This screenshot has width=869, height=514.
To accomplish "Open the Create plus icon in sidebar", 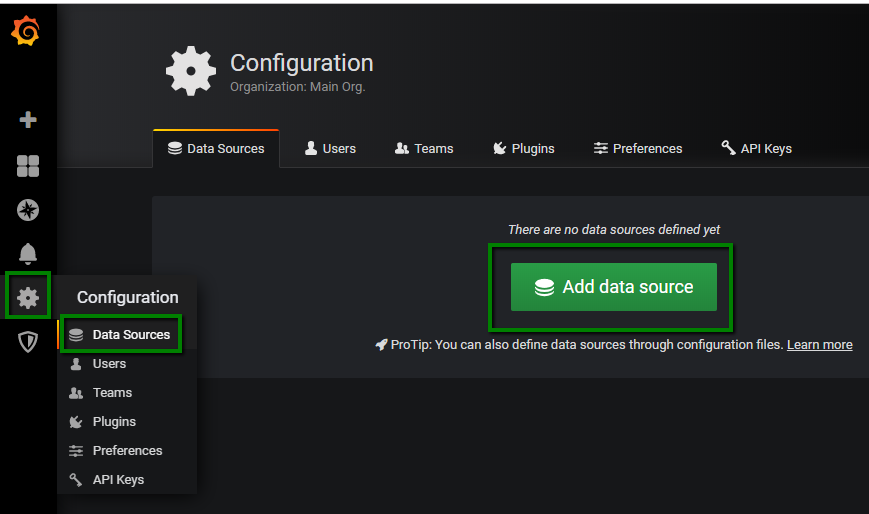I will pos(28,120).
